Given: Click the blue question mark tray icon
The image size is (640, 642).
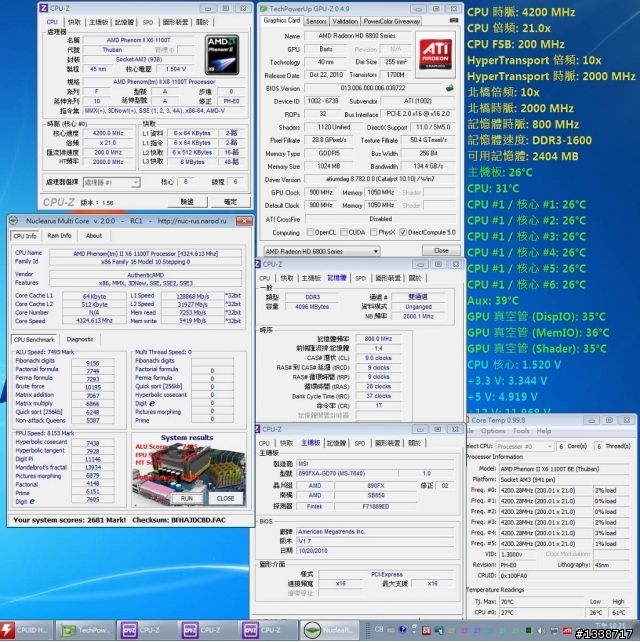Looking at the screenshot, I should [x=403, y=630].
